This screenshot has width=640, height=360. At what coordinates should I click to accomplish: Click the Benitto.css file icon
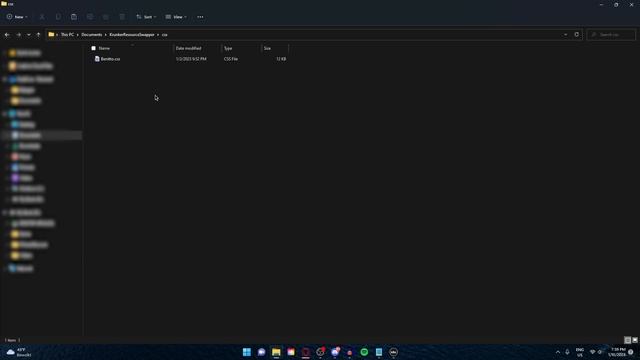[97, 59]
